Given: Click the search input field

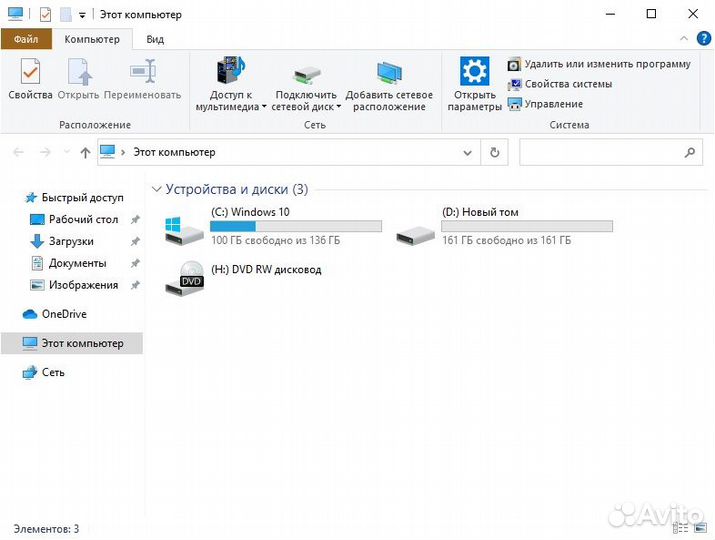Looking at the screenshot, I should 600,153.
